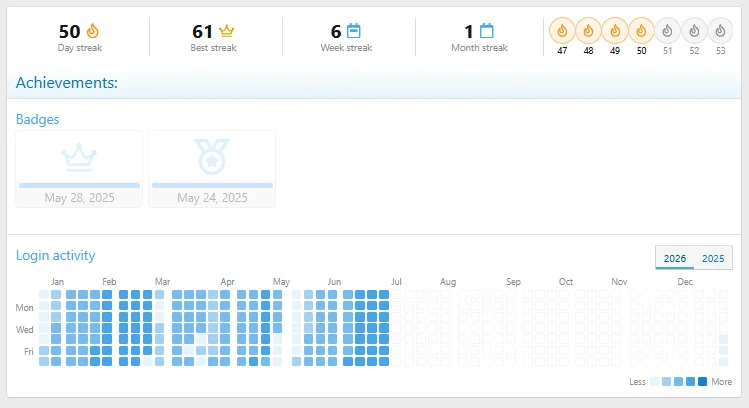Open the medal badge dated May 24, 2025
The height and width of the screenshot is (408, 749).
pyautogui.click(x=212, y=169)
